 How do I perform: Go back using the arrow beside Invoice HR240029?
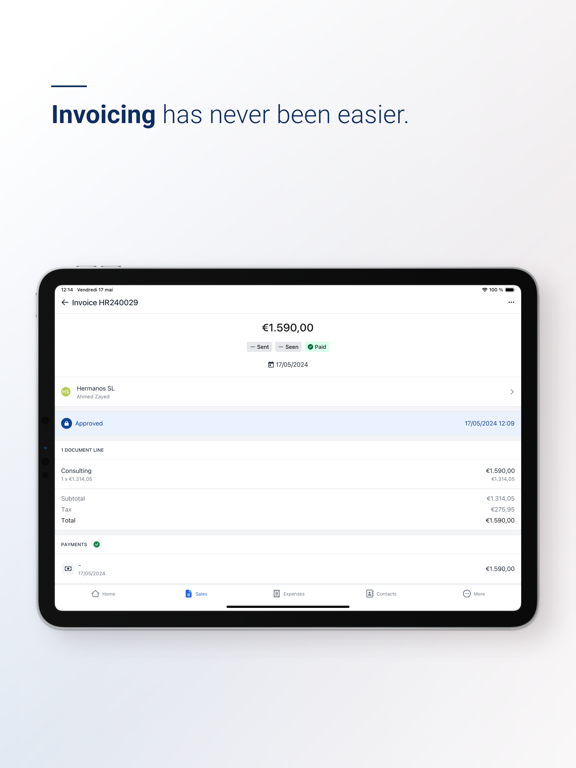point(65,303)
